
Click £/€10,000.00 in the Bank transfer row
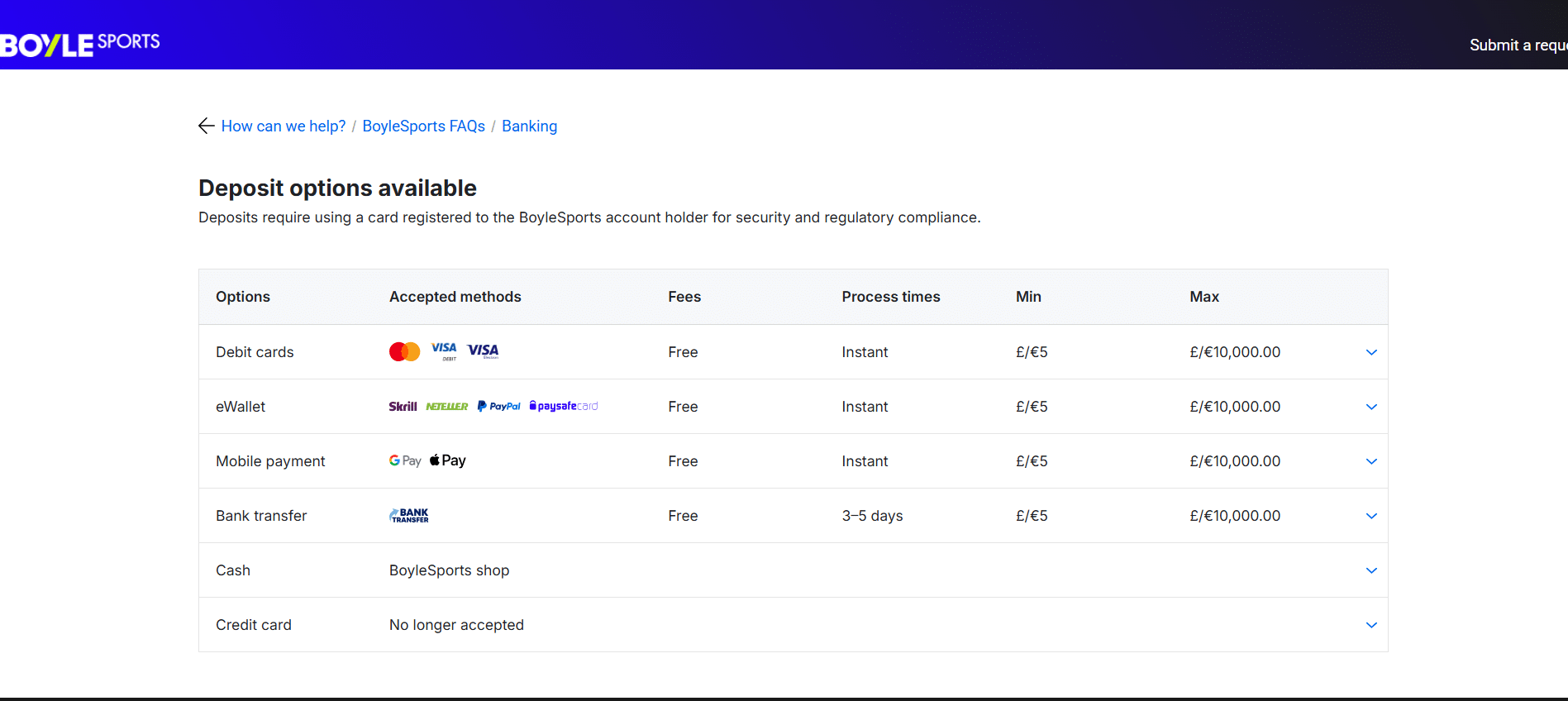pyautogui.click(x=1235, y=516)
